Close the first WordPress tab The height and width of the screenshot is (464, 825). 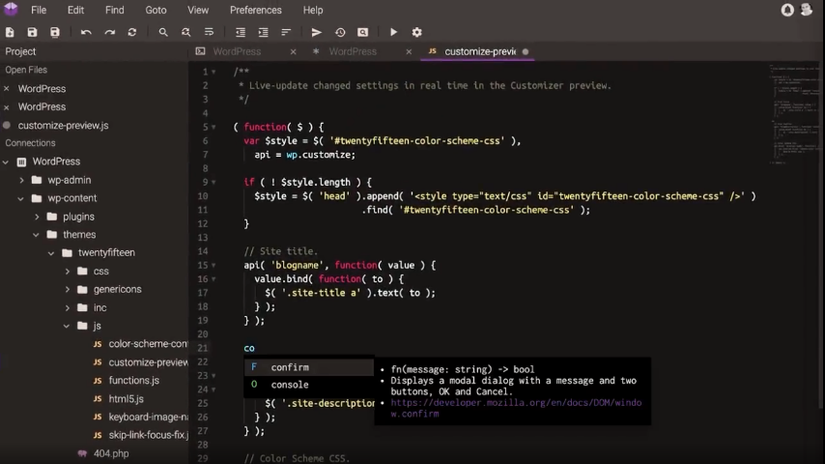(293, 52)
